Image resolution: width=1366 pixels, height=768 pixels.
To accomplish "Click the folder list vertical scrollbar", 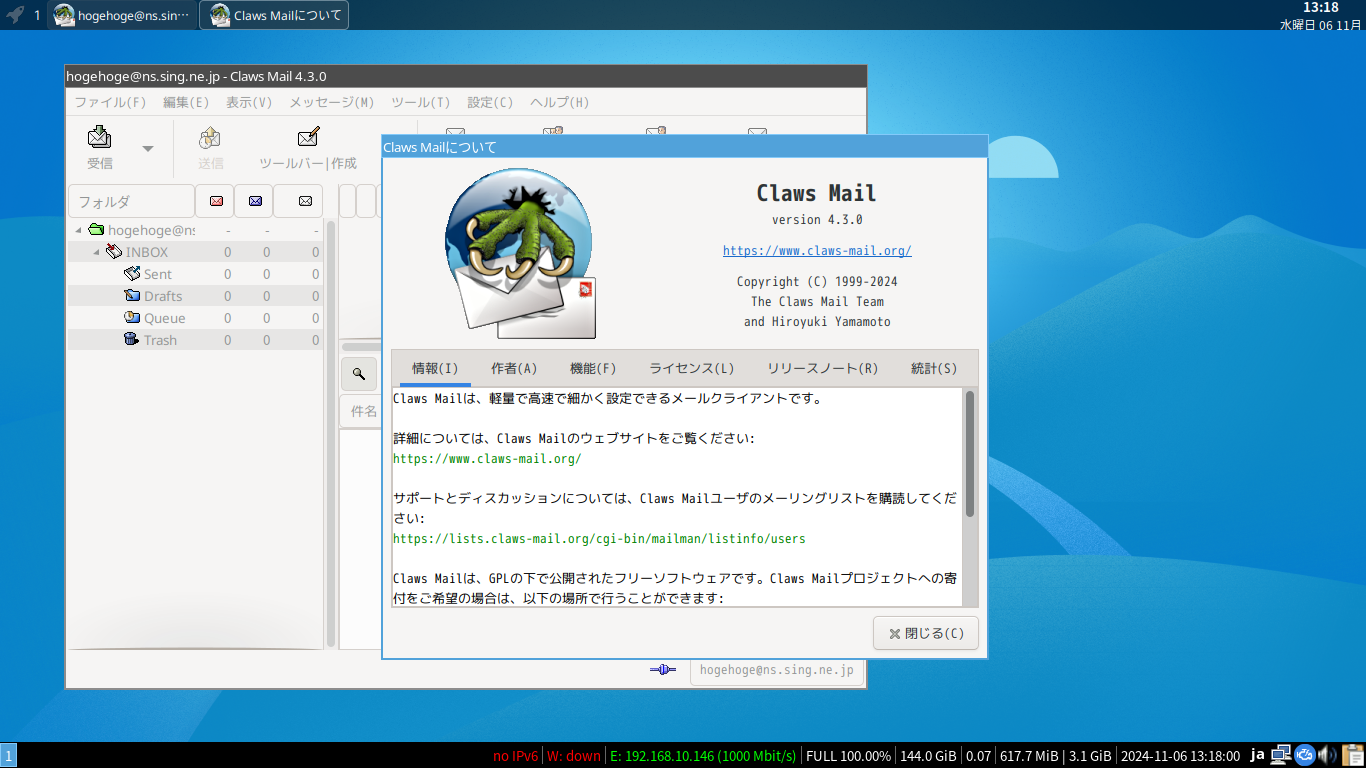I will 331,434.
